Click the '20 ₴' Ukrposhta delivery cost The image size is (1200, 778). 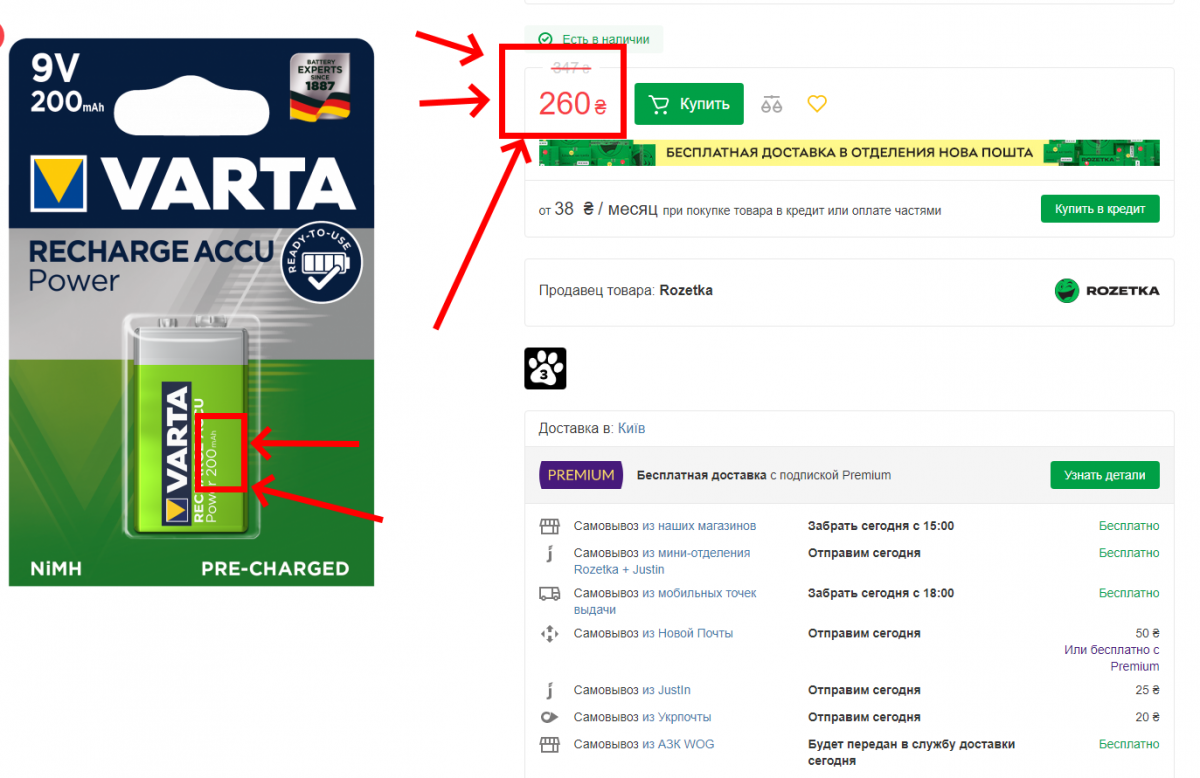click(x=1148, y=717)
